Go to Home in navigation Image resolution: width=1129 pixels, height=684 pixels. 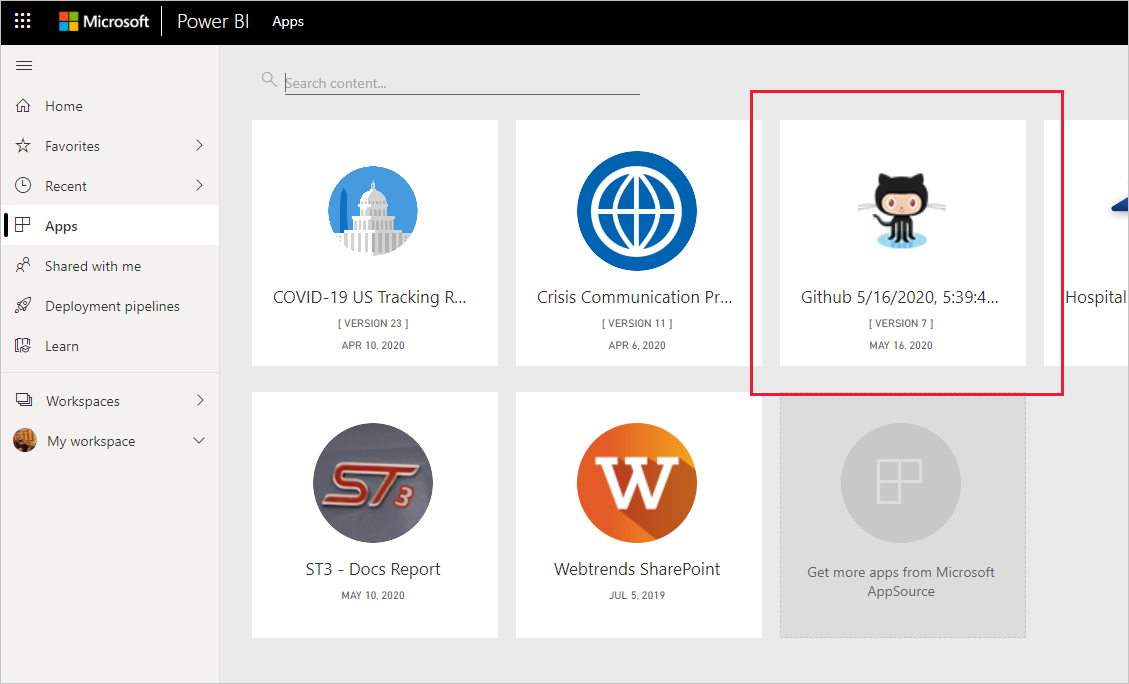110,106
